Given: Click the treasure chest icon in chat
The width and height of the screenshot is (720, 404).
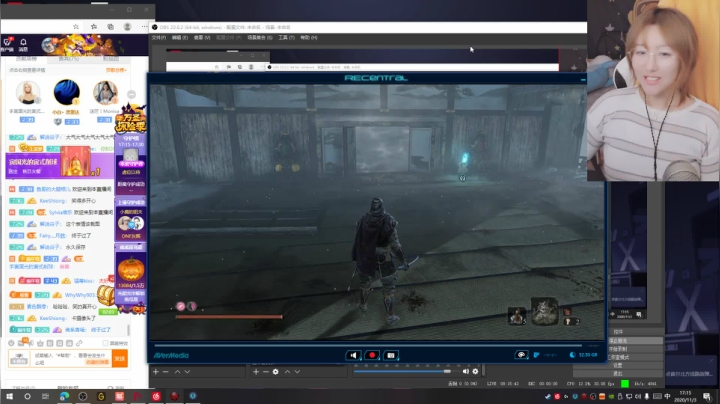Looking at the screenshot, I should point(105,295).
